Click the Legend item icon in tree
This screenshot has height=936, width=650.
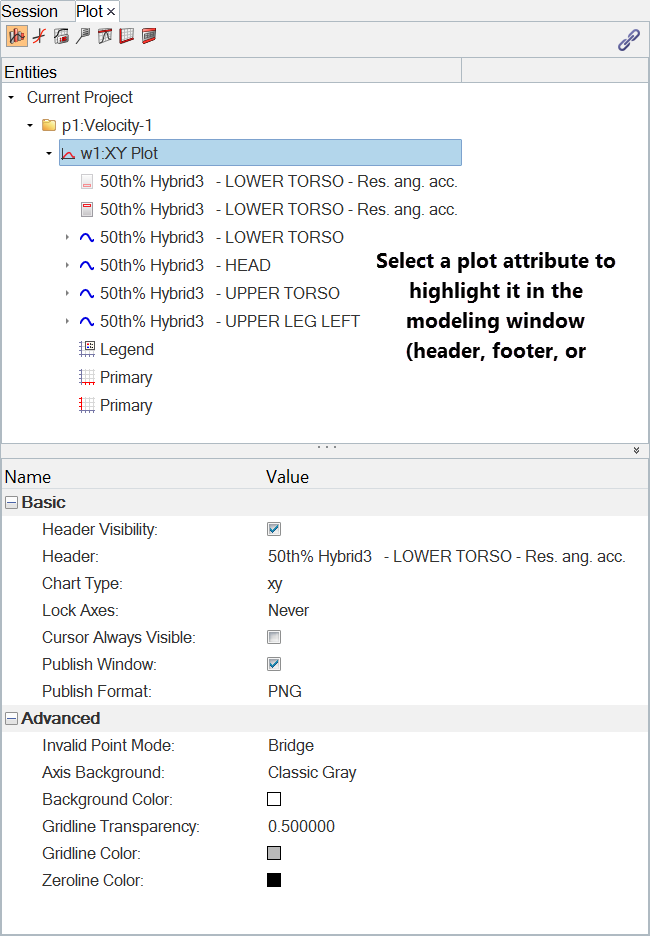pos(87,349)
